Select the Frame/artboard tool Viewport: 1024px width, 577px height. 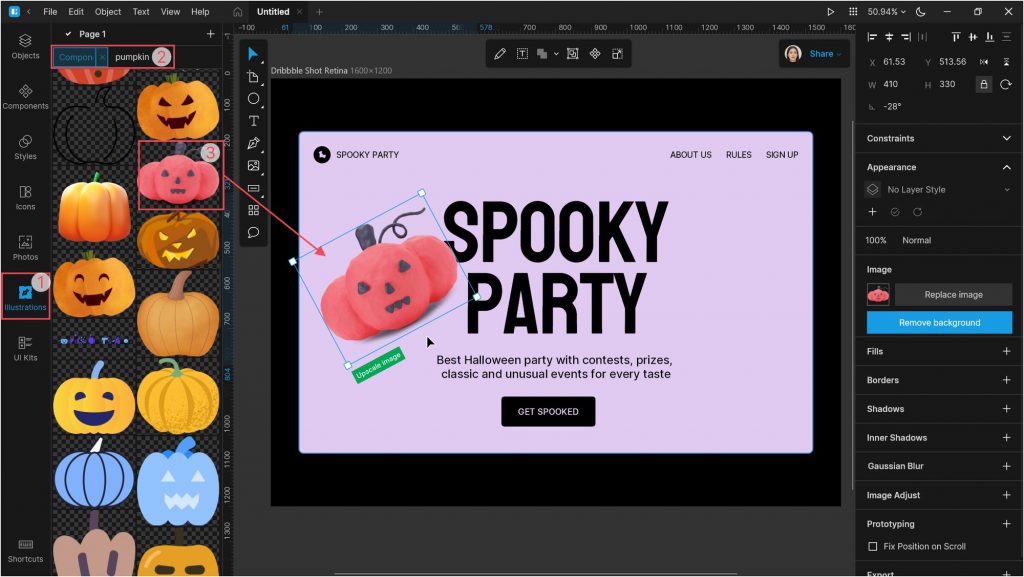click(253, 76)
